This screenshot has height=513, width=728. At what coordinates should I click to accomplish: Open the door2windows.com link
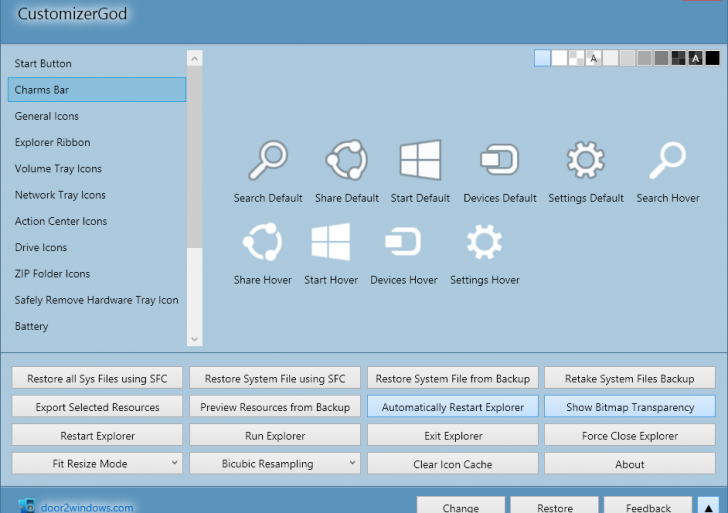pos(86,507)
